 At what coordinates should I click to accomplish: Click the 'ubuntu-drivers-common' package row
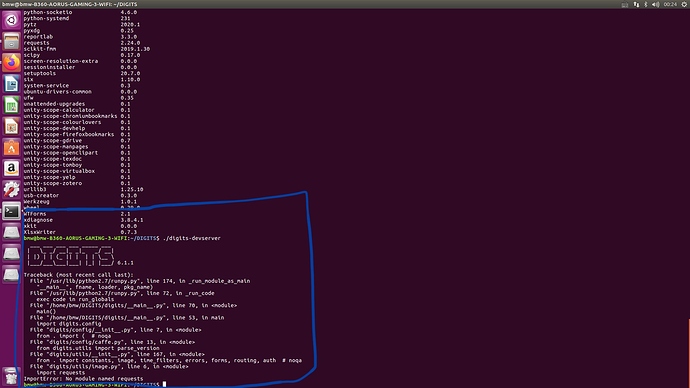80,92
